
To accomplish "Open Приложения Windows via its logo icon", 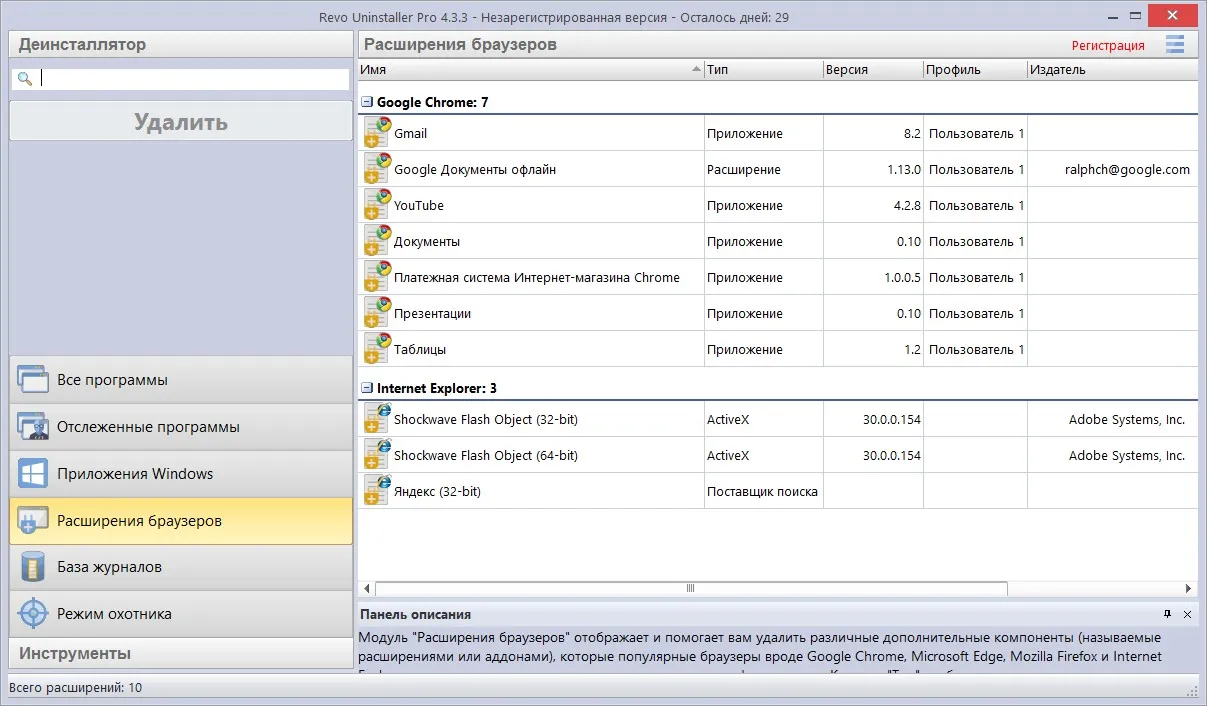I will pyautogui.click(x=33, y=474).
